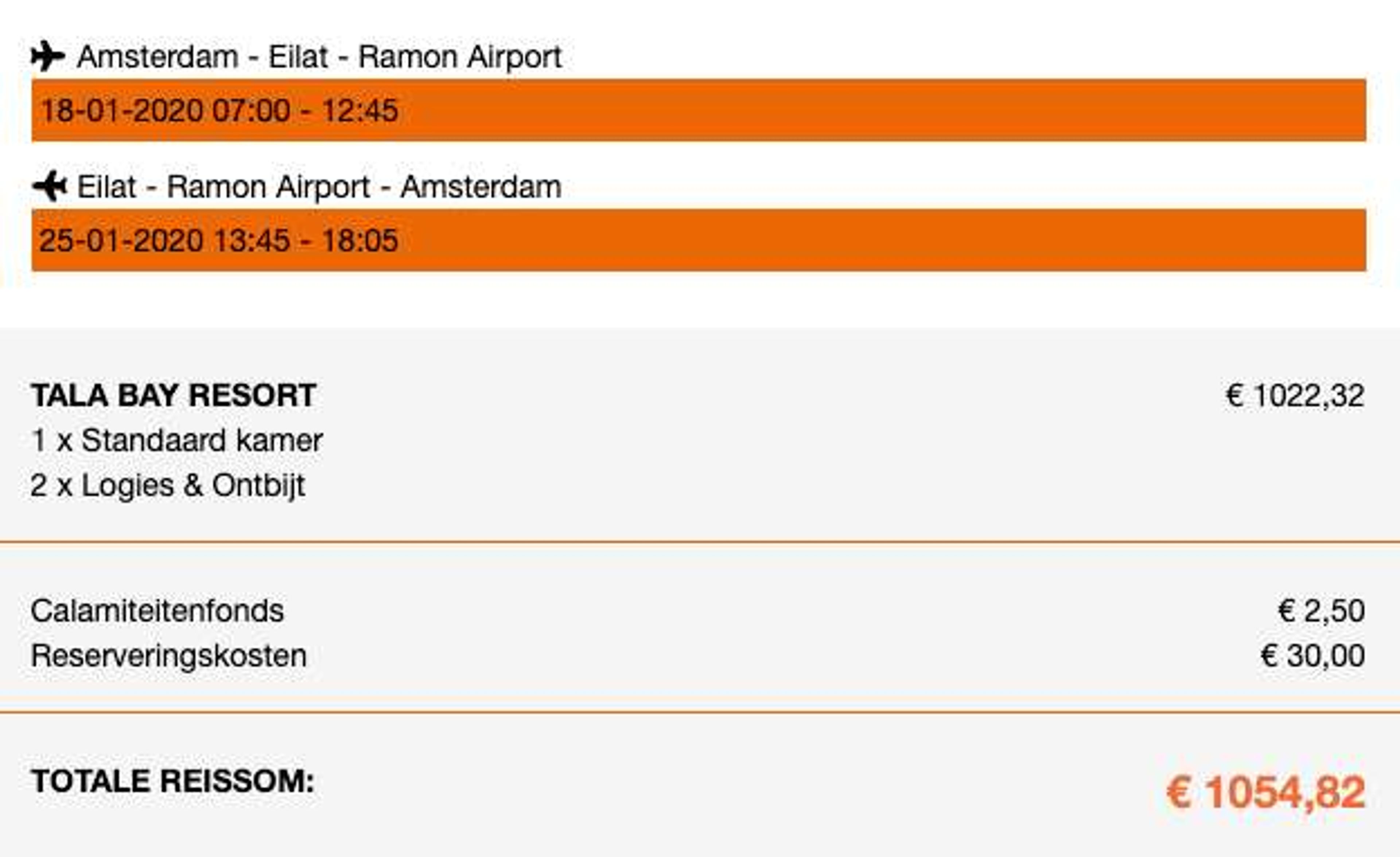Image resolution: width=1400 pixels, height=857 pixels.
Task: Select the Amsterdam - Eilat - Ramon Airport label
Action: (319, 57)
